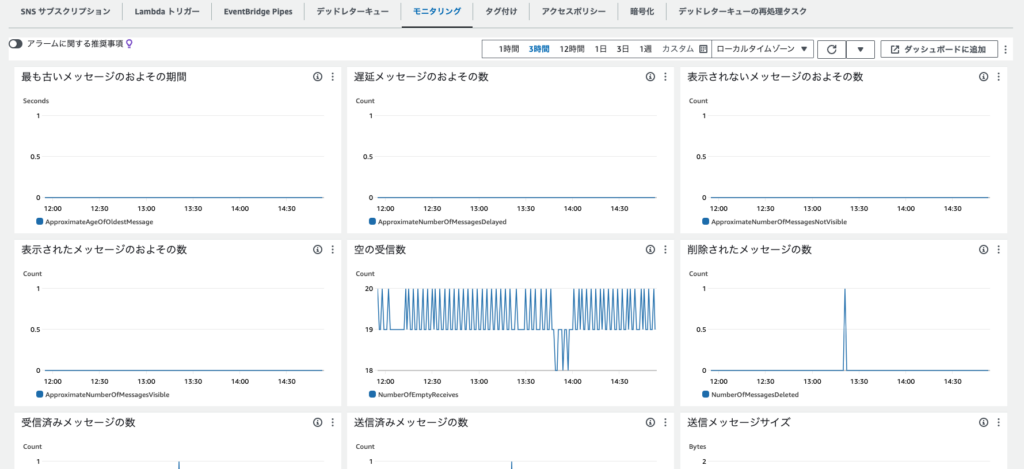
Task: Open info for 最も古いメッセージのおよその期間 widget
Action: click(318, 77)
